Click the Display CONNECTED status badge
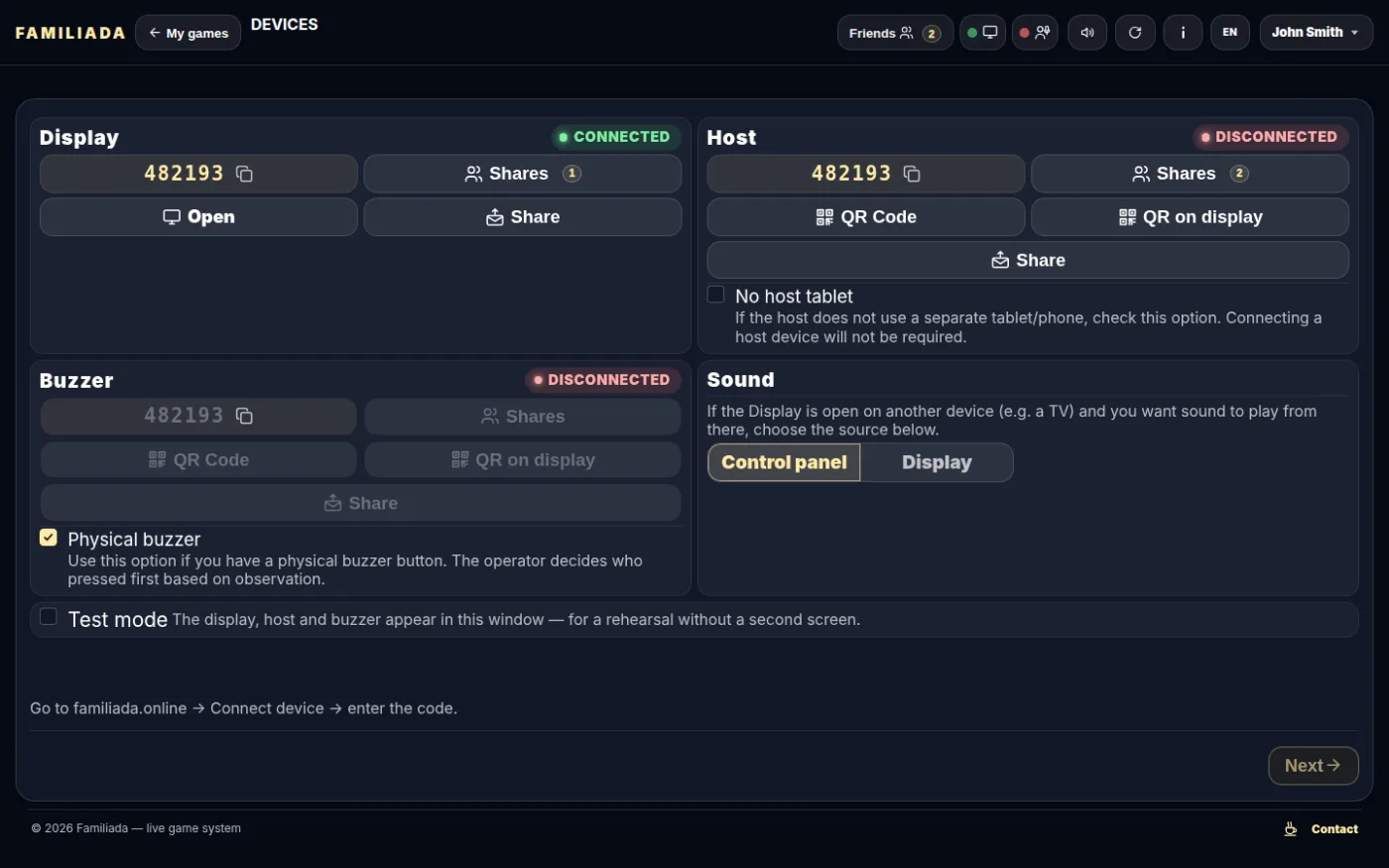Viewport: 1389px width, 868px height. click(x=614, y=137)
